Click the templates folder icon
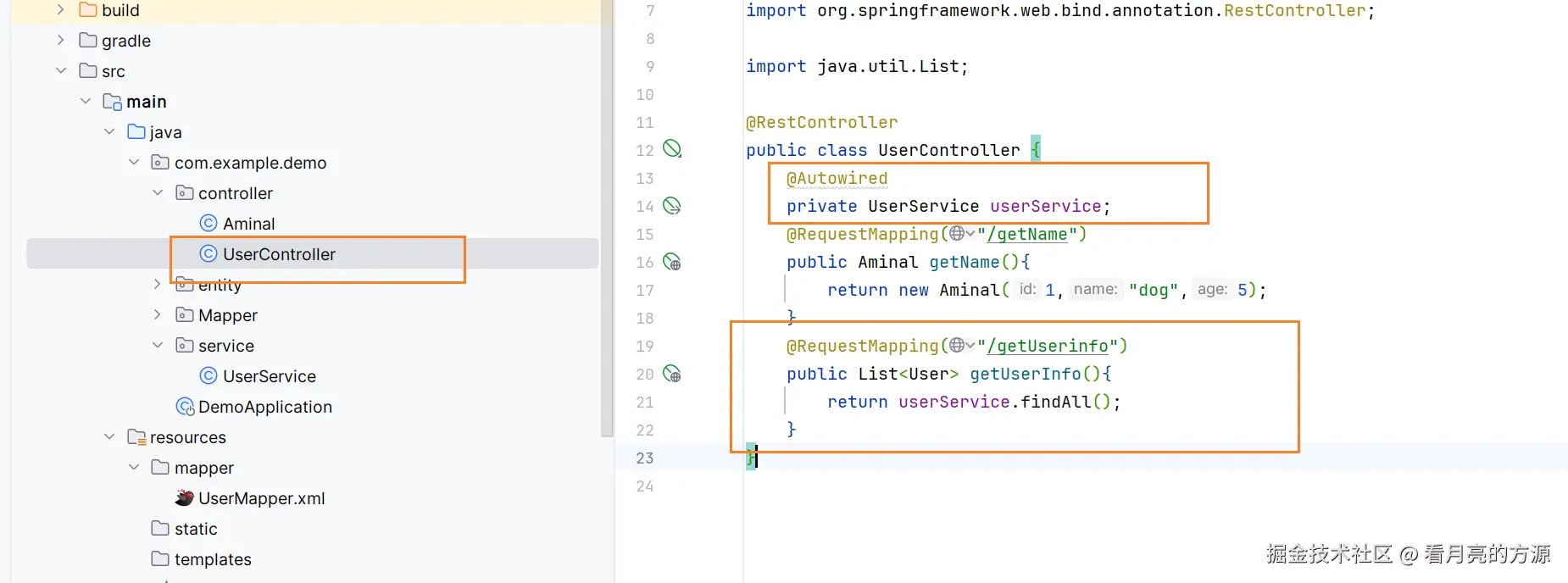 [159, 558]
